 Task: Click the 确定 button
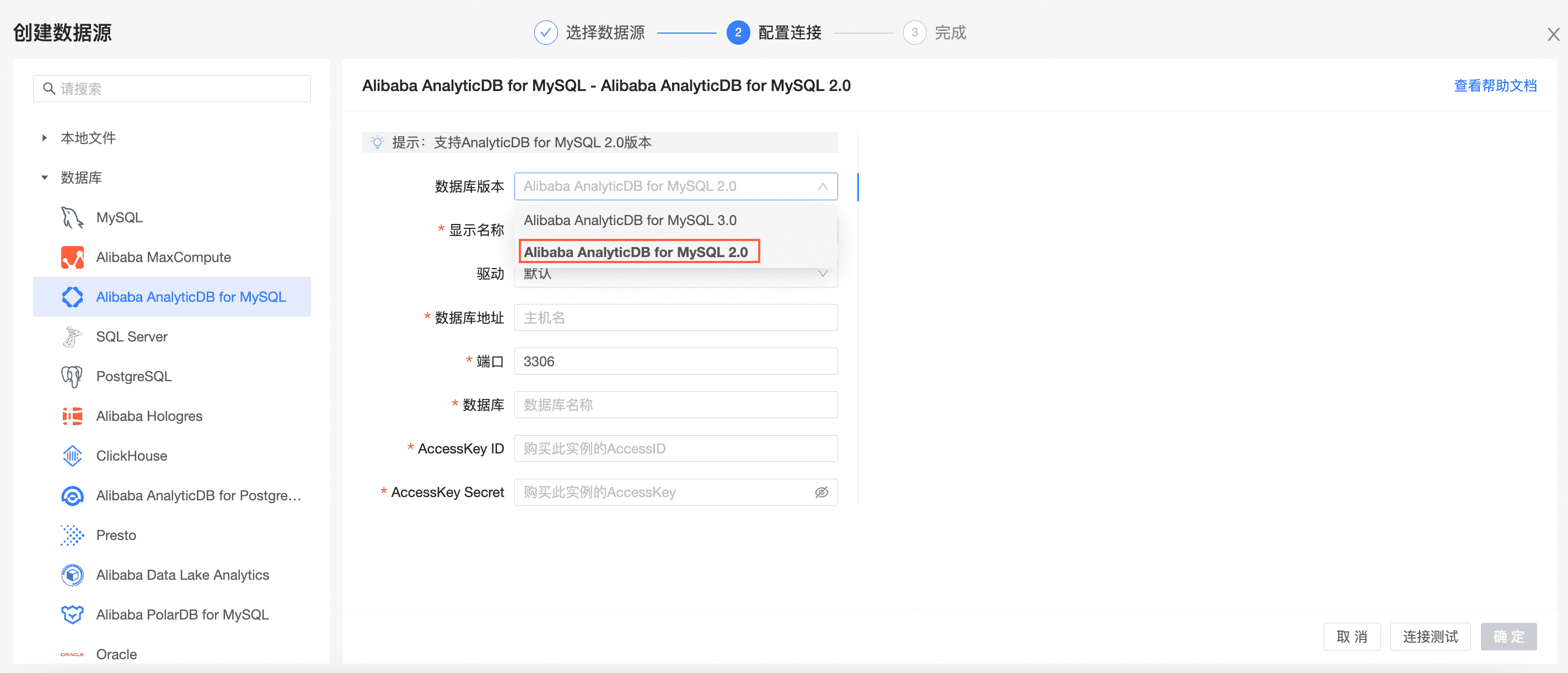pyautogui.click(x=1508, y=637)
